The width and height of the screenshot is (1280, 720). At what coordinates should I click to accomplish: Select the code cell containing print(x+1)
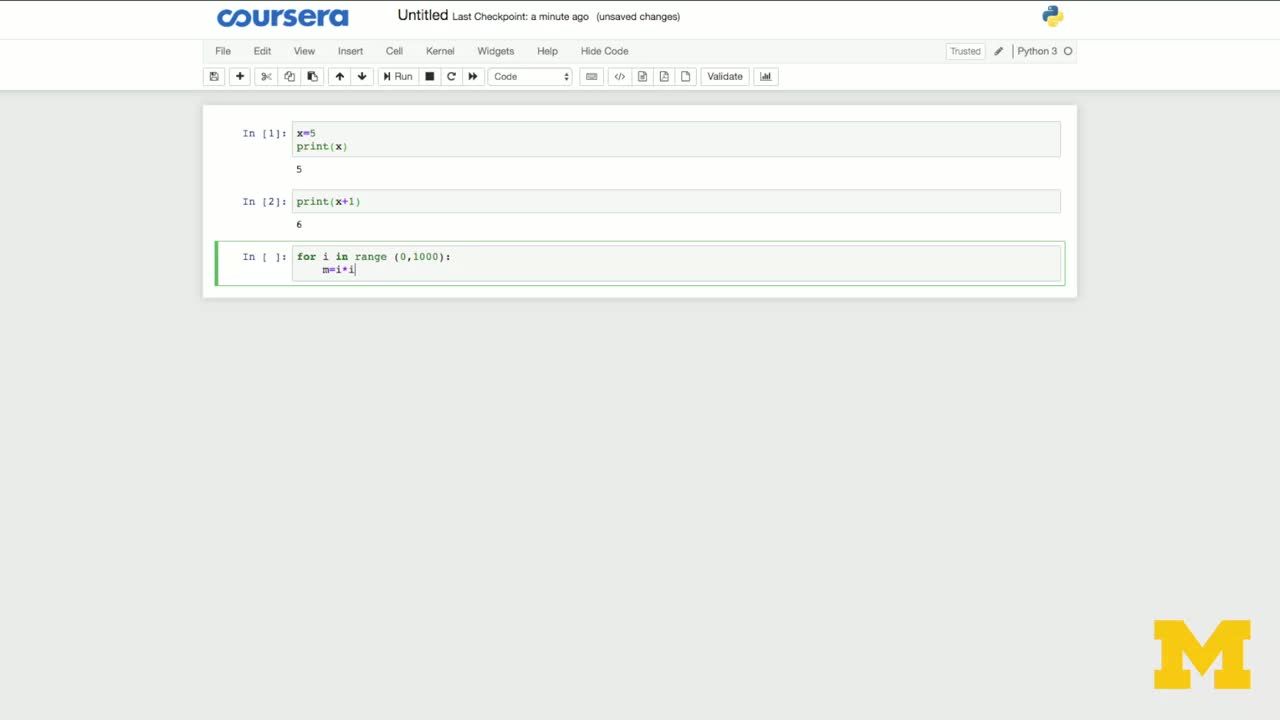pos(676,201)
